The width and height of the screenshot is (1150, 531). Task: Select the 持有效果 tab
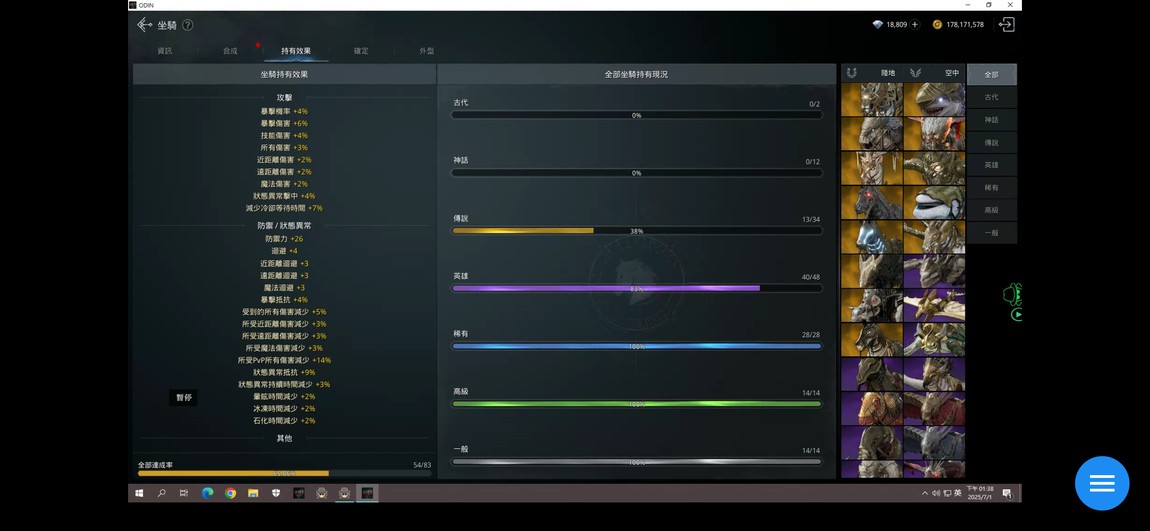(x=296, y=51)
